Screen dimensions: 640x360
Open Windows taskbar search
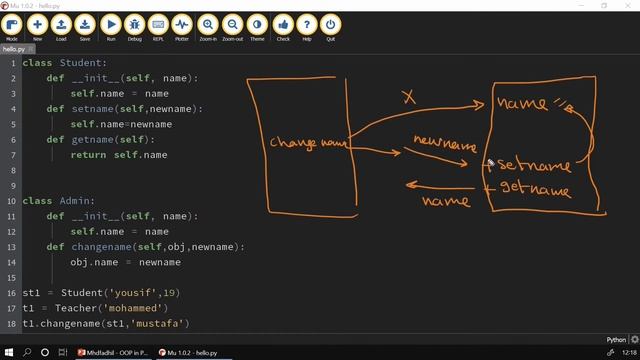(27, 352)
